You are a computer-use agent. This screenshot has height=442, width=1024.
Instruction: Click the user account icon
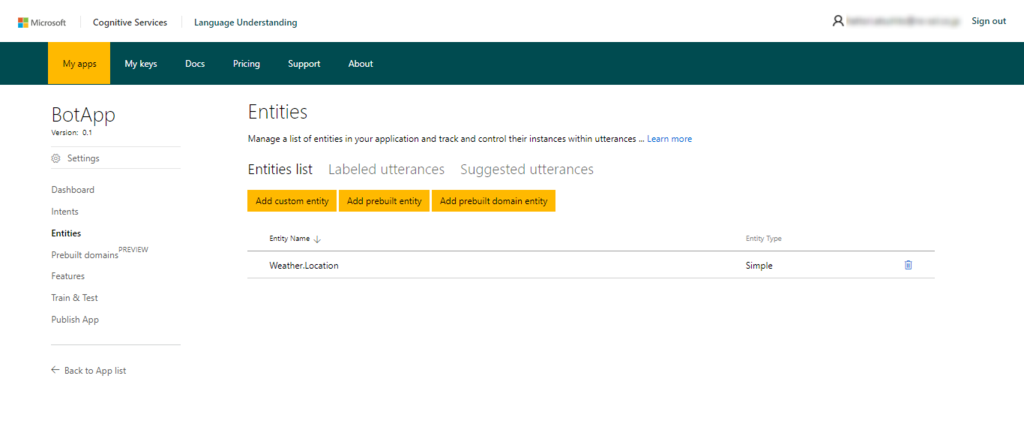(x=838, y=22)
